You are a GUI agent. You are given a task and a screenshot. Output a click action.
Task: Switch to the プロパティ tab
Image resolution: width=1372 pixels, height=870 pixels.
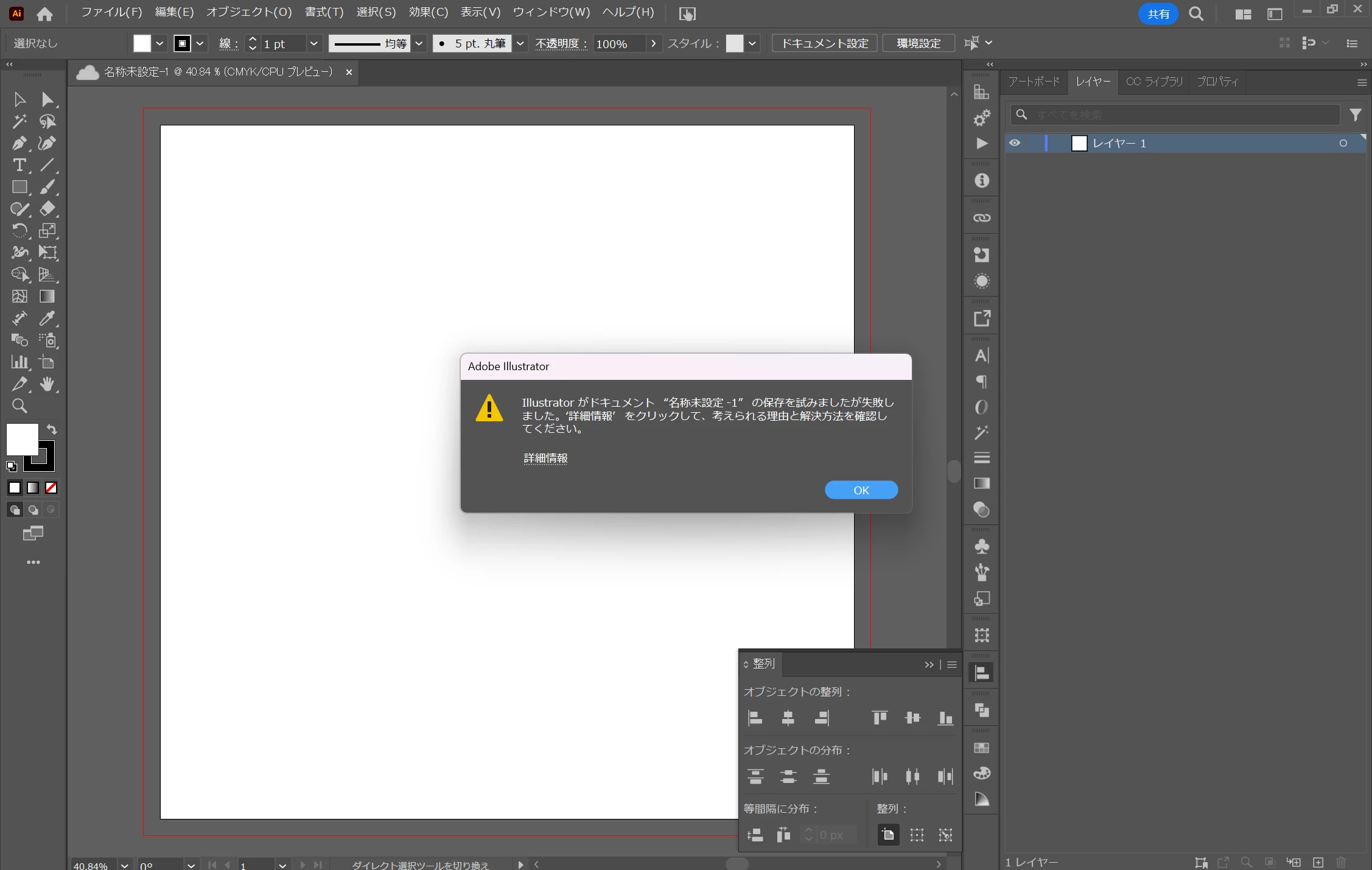[x=1217, y=82]
